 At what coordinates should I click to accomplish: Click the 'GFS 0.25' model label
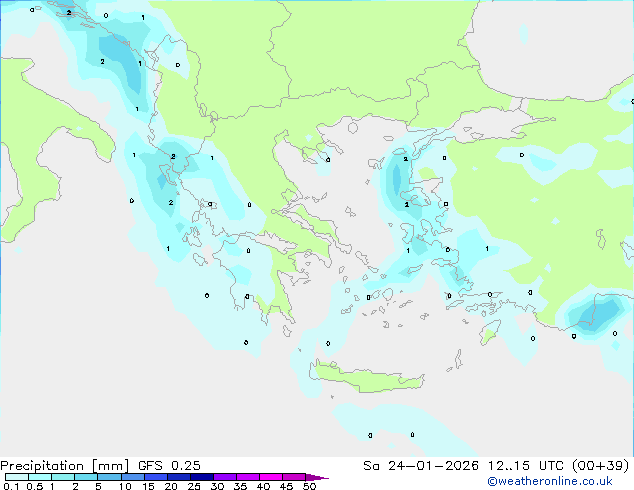point(169,466)
